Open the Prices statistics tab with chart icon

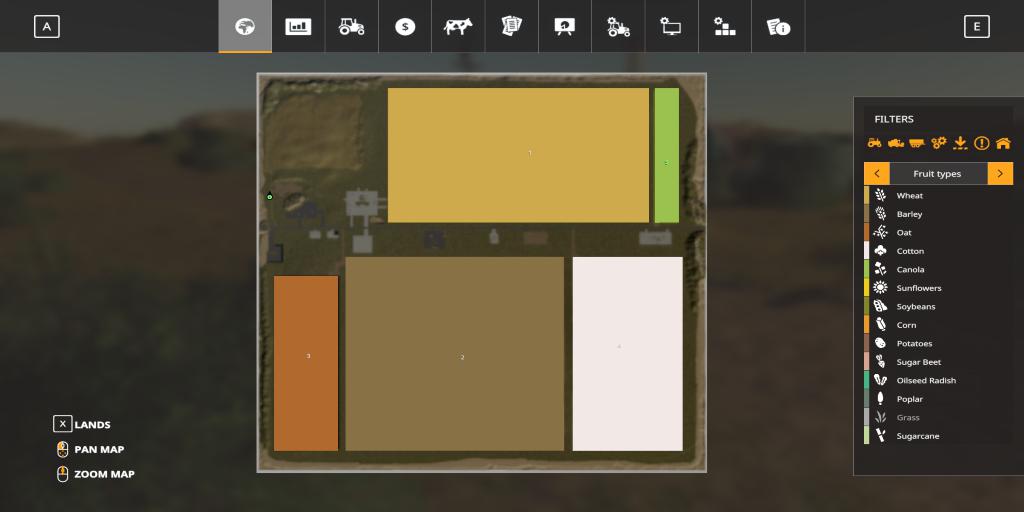(x=298, y=27)
